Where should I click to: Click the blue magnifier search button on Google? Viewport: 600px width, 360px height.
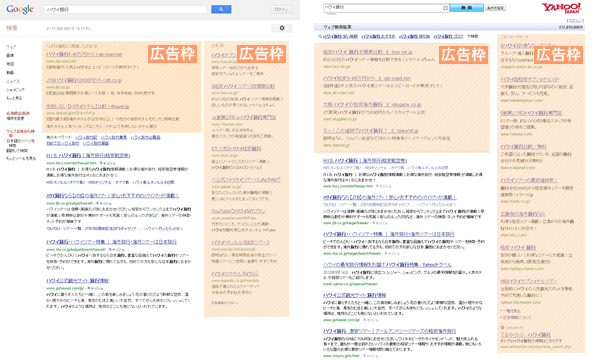pyautogui.click(x=221, y=9)
